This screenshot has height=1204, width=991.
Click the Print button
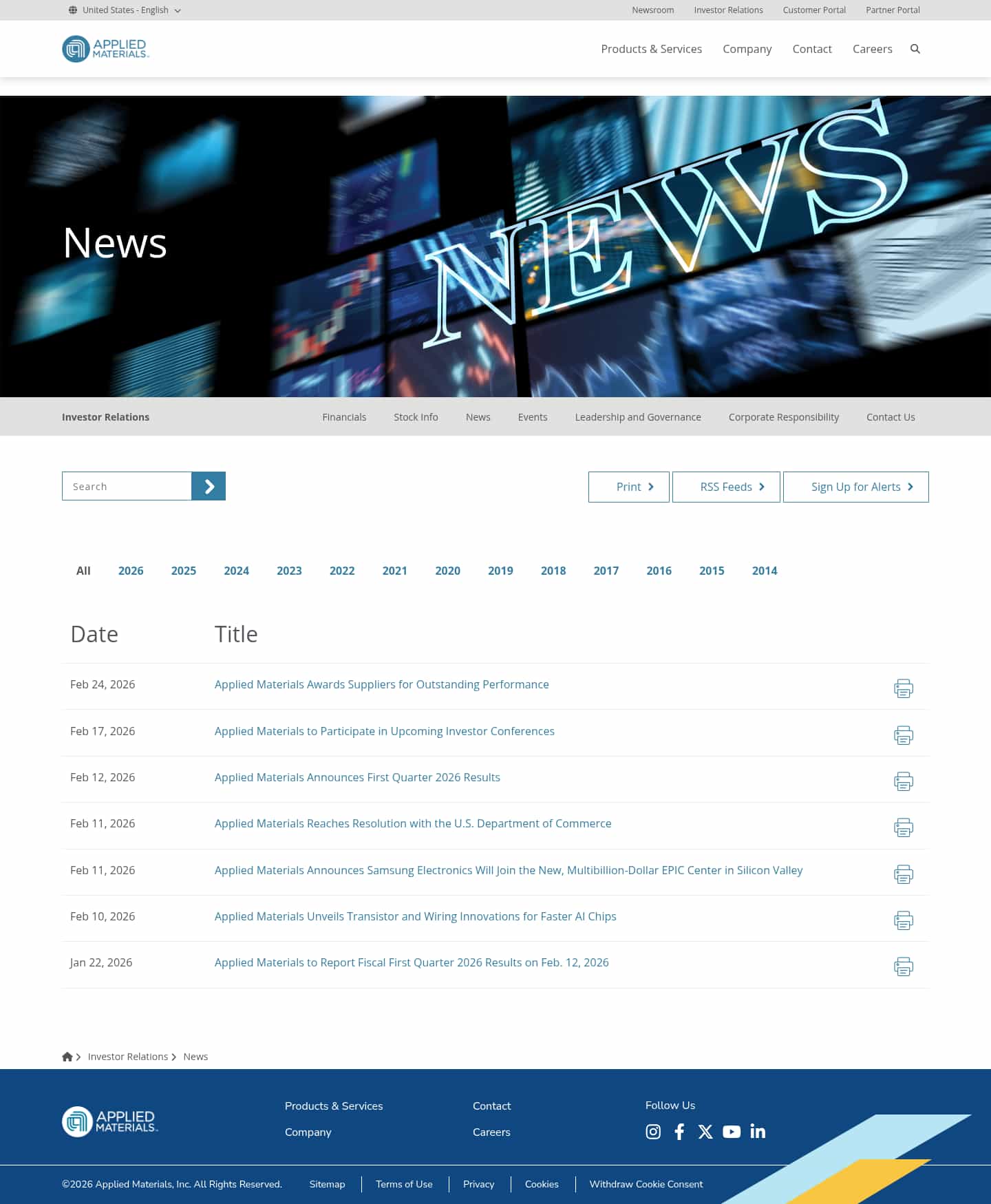point(629,487)
